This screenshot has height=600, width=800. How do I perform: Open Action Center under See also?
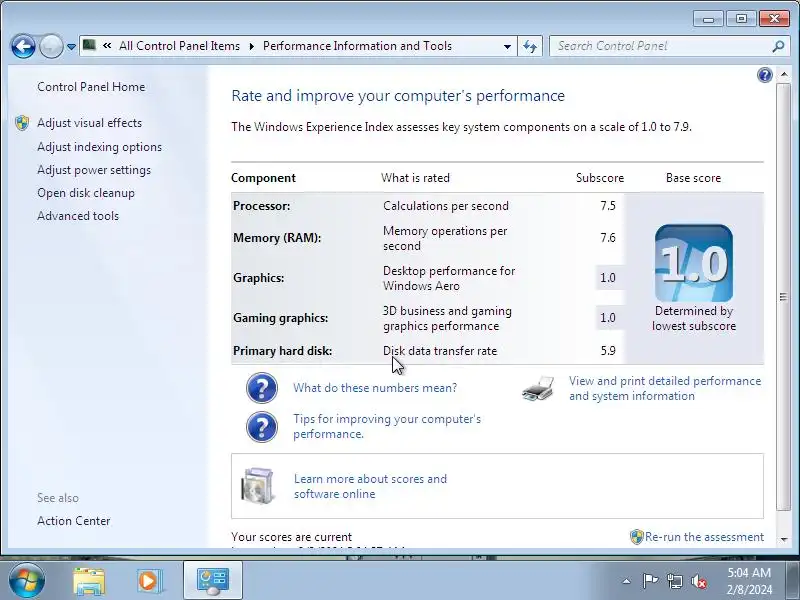click(73, 521)
